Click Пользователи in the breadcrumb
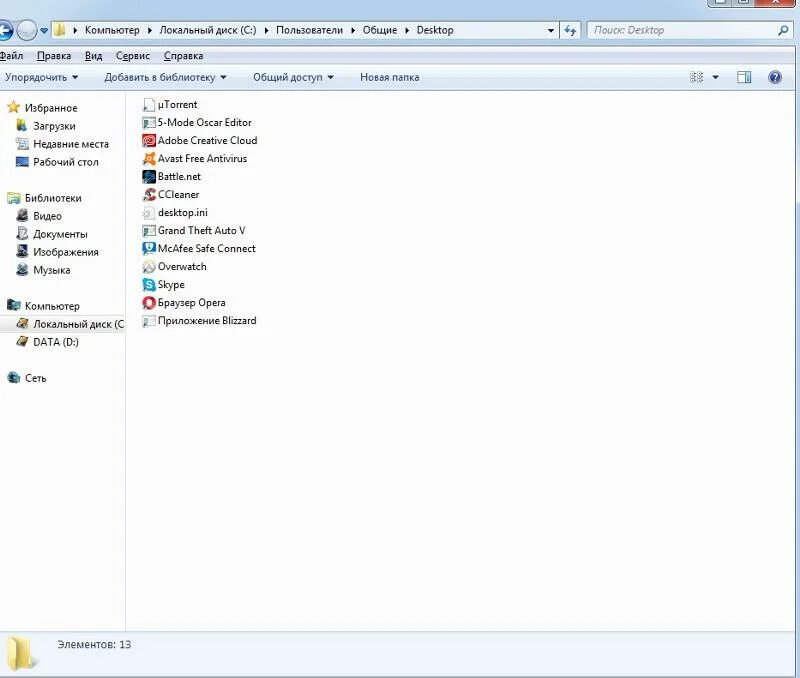800x678 pixels. pos(309,30)
